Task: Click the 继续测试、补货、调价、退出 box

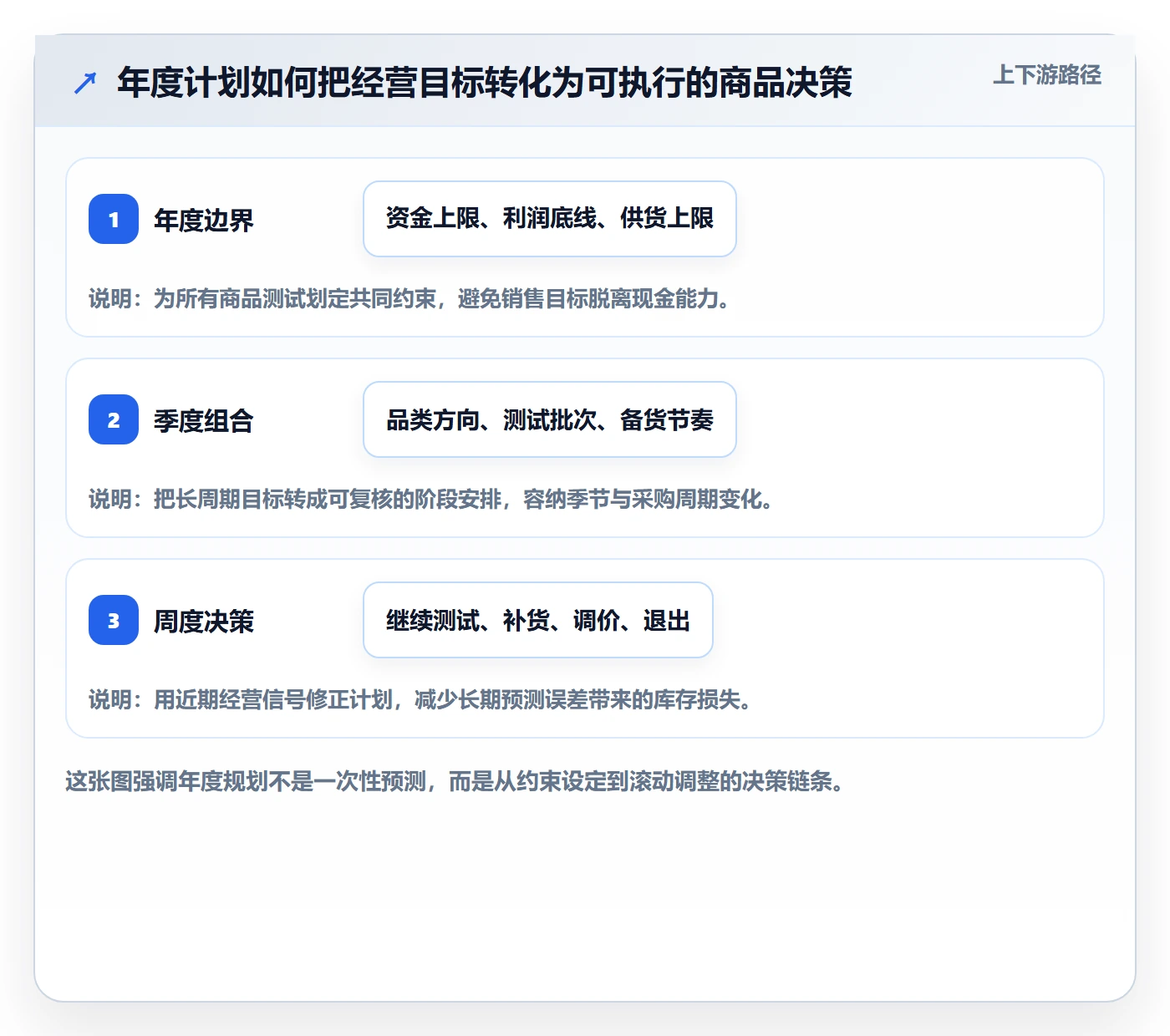Action: point(538,620)
